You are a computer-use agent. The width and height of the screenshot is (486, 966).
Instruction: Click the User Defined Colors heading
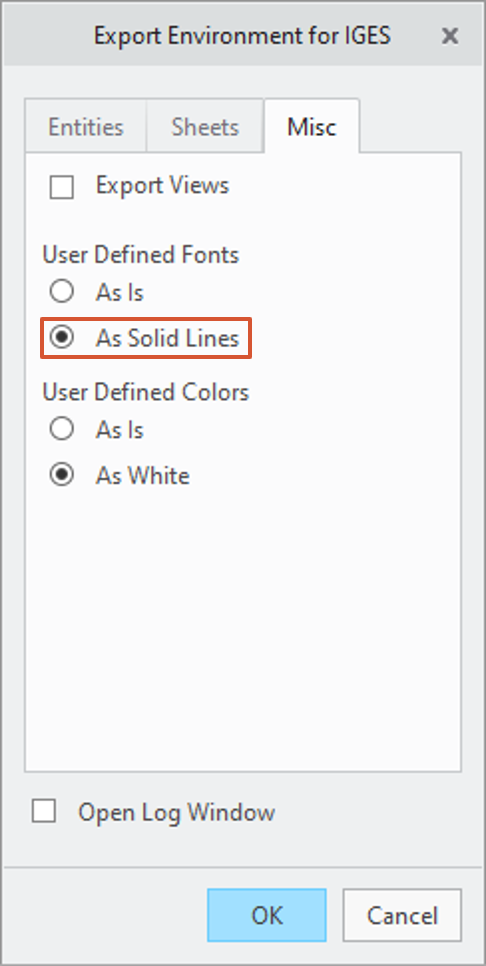pyautogui.click(x=145, y=392)
